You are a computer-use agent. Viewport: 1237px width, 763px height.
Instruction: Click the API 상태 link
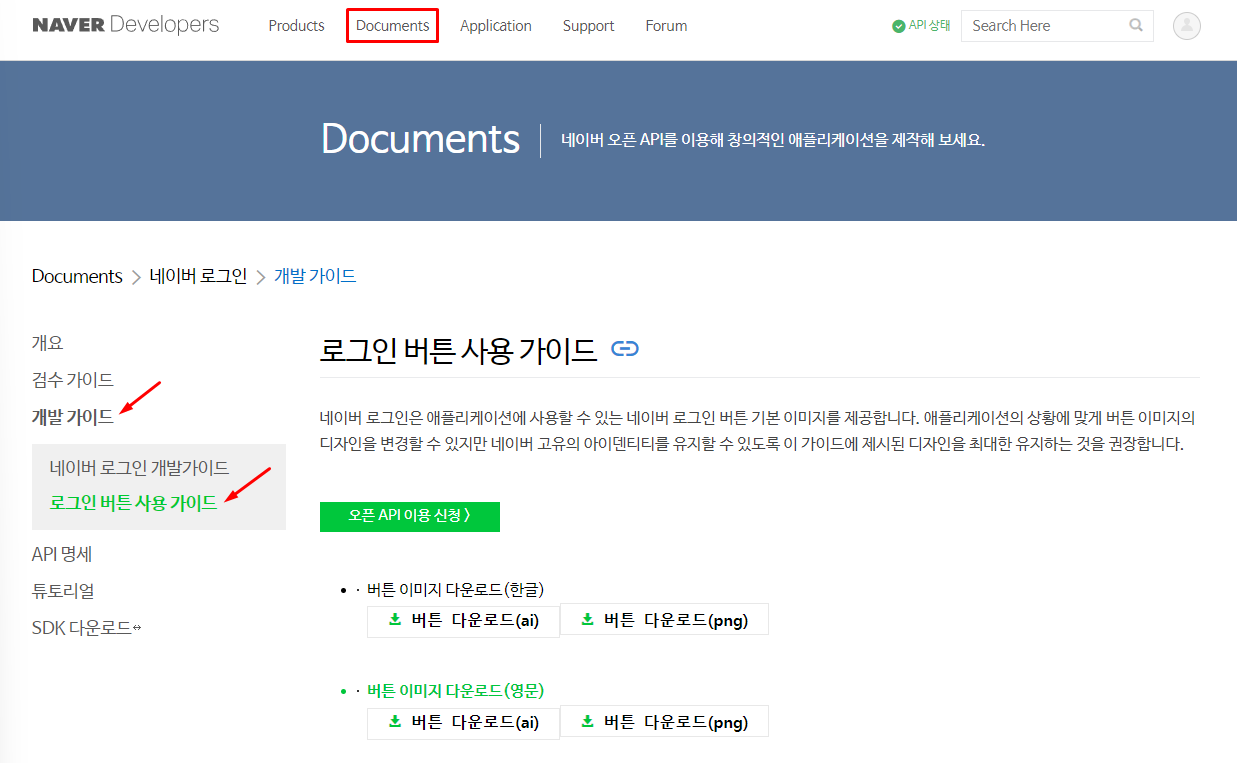point(929,26)
